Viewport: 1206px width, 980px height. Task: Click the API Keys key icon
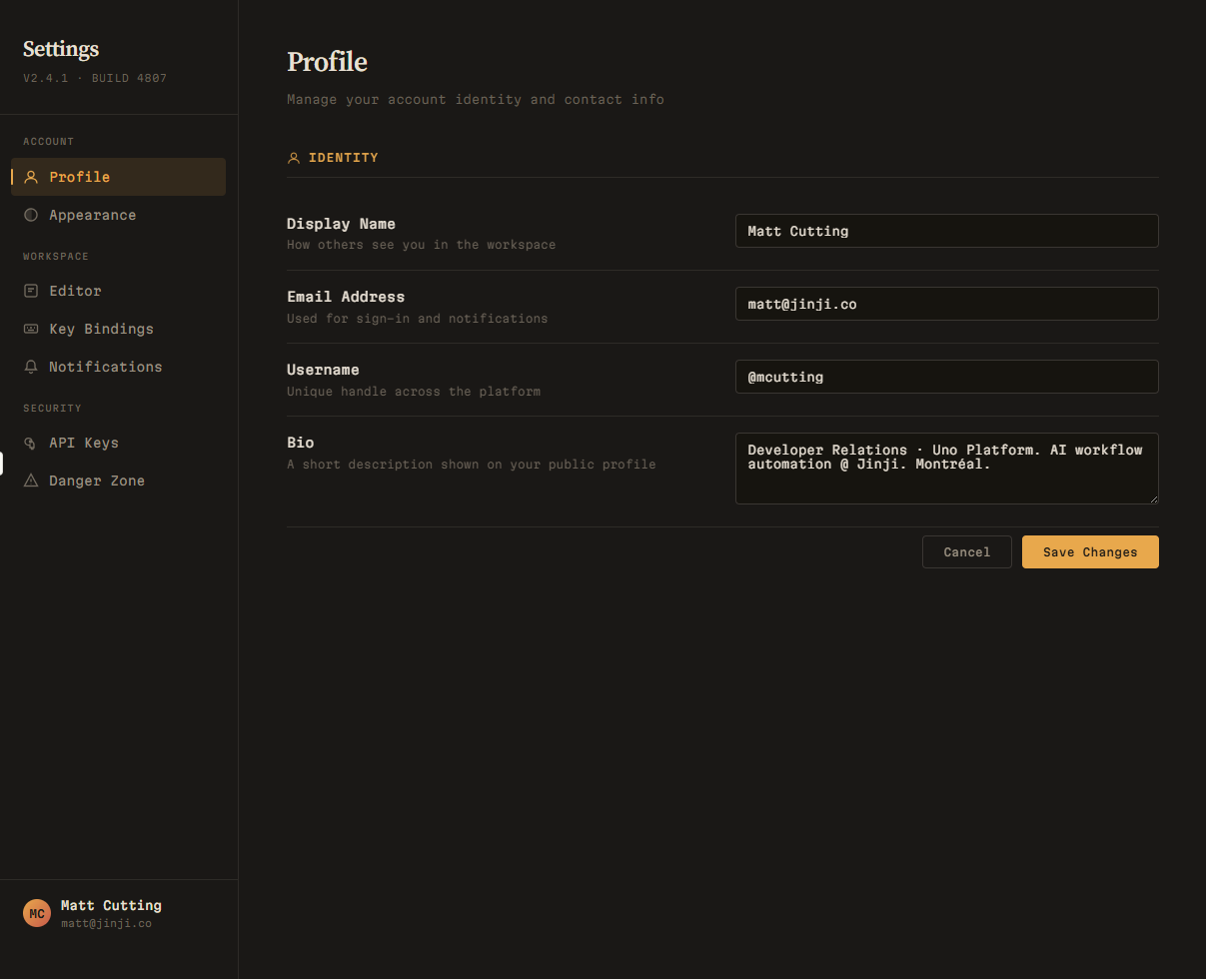31,443
